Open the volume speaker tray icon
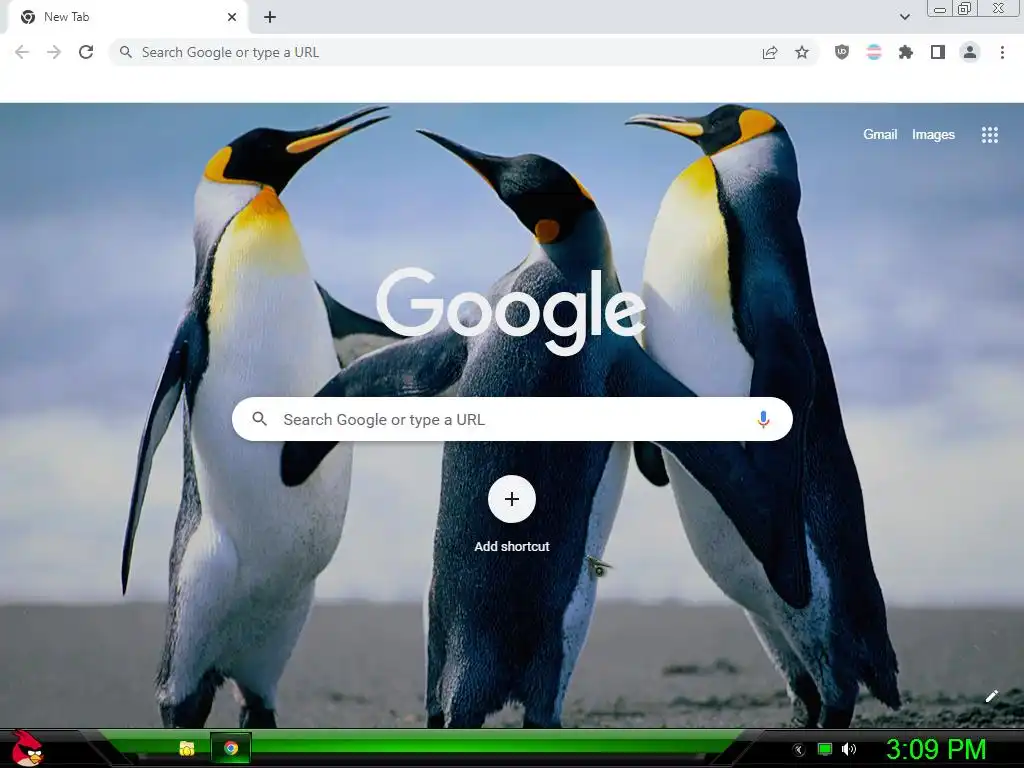The height and width of the screenshot is (768, 1024). (x=849, y=749)
